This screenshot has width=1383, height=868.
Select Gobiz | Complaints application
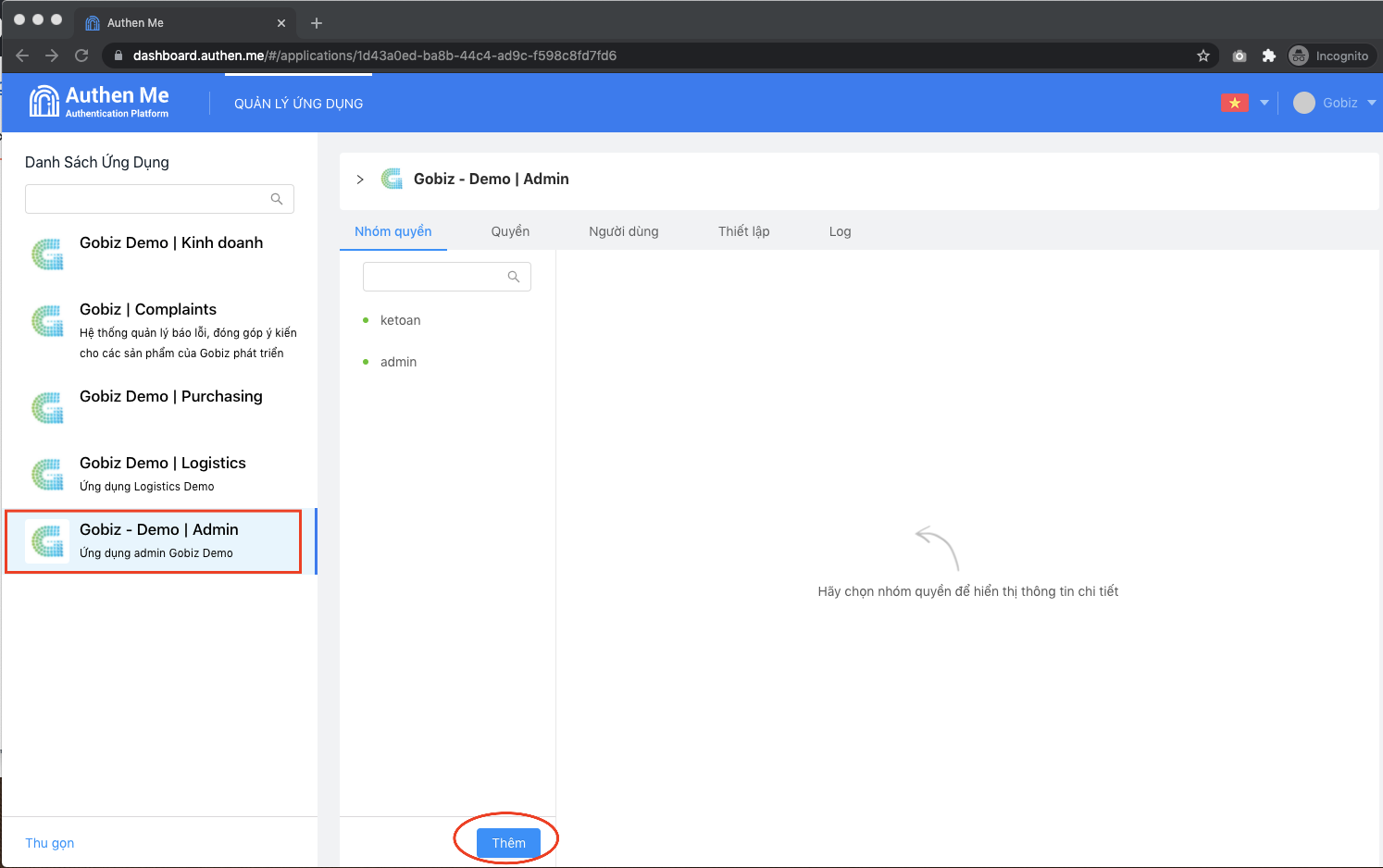coord(159,330)
